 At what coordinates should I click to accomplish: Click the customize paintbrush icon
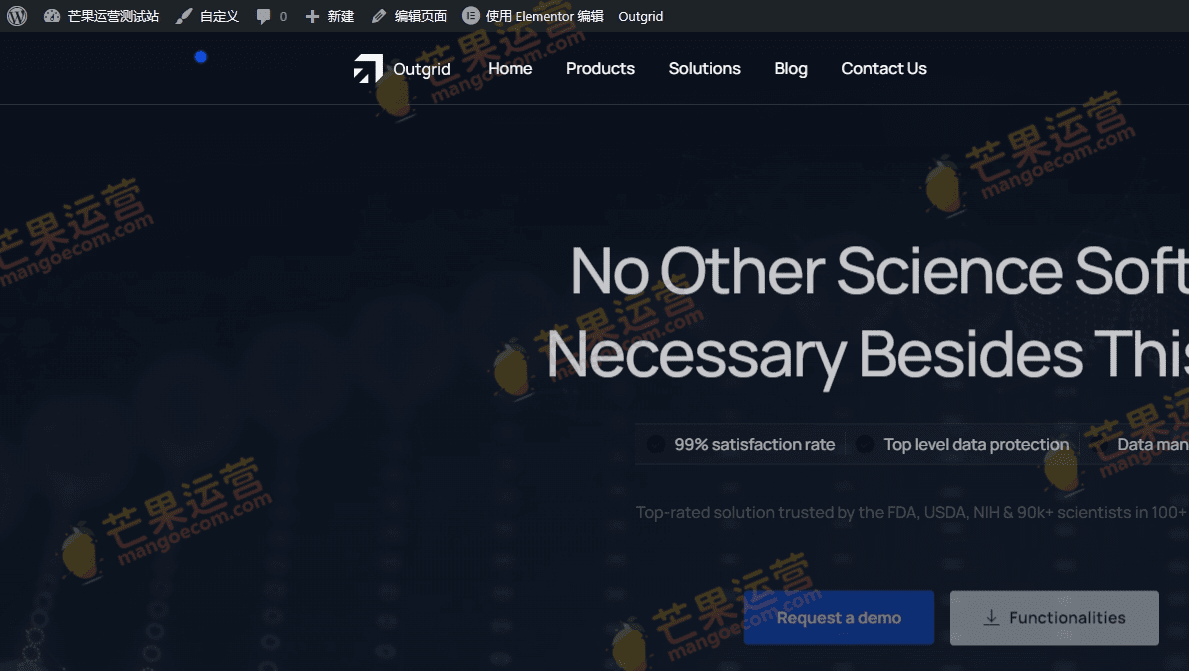click(x=184, y=16)
